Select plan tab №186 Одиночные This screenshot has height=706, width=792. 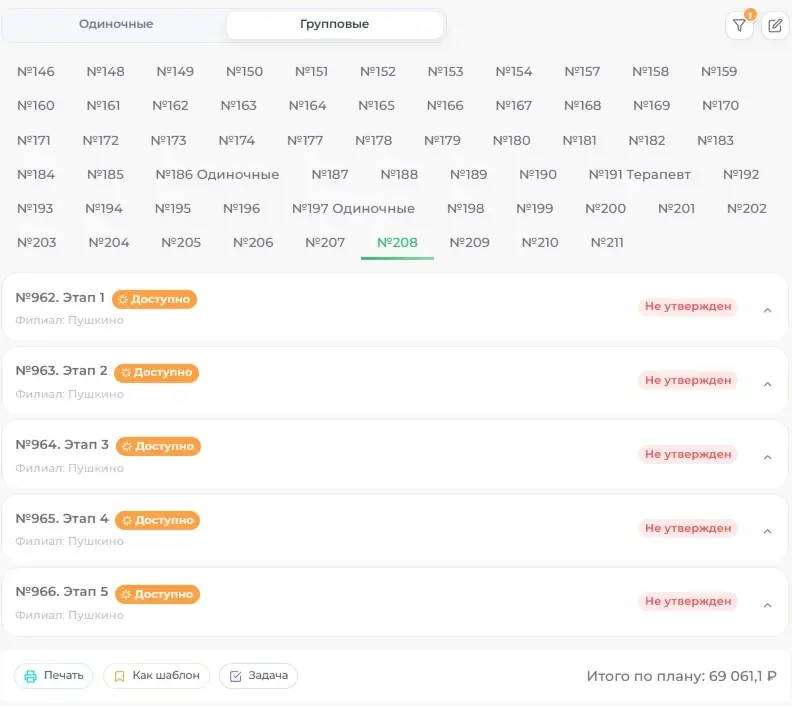(x=217, y=174)
